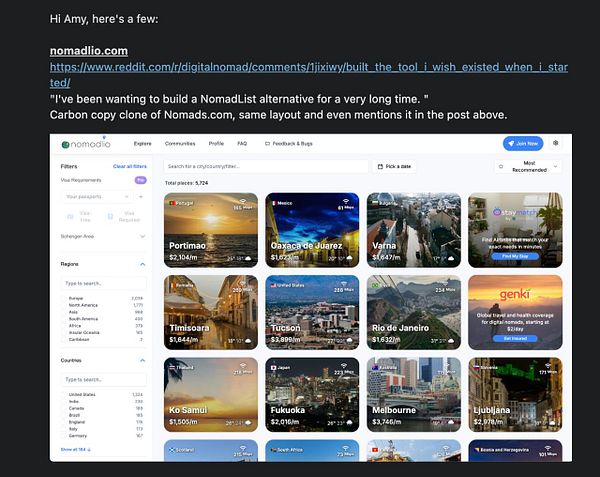600x477 pixels.
Task: Click Find My Stay button
Action: tap(515, 256)
